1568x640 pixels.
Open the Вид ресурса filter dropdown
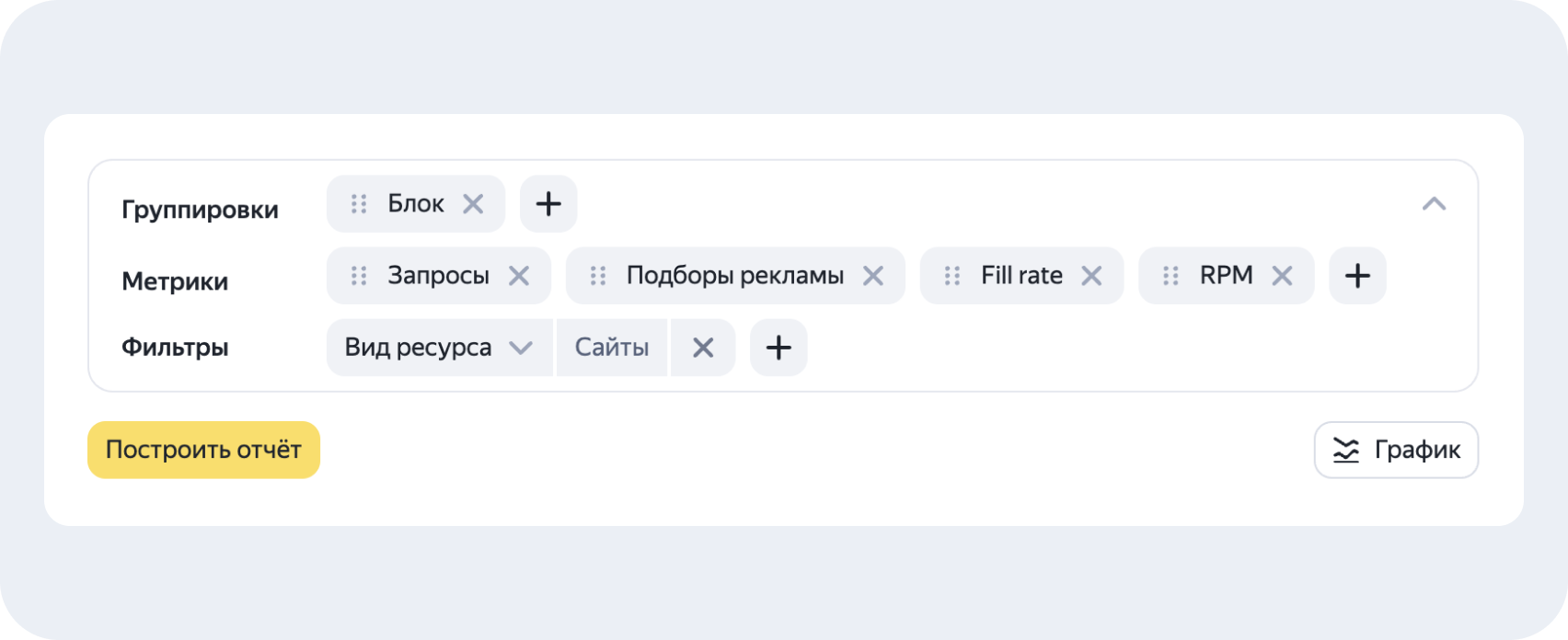click(440, 348)
